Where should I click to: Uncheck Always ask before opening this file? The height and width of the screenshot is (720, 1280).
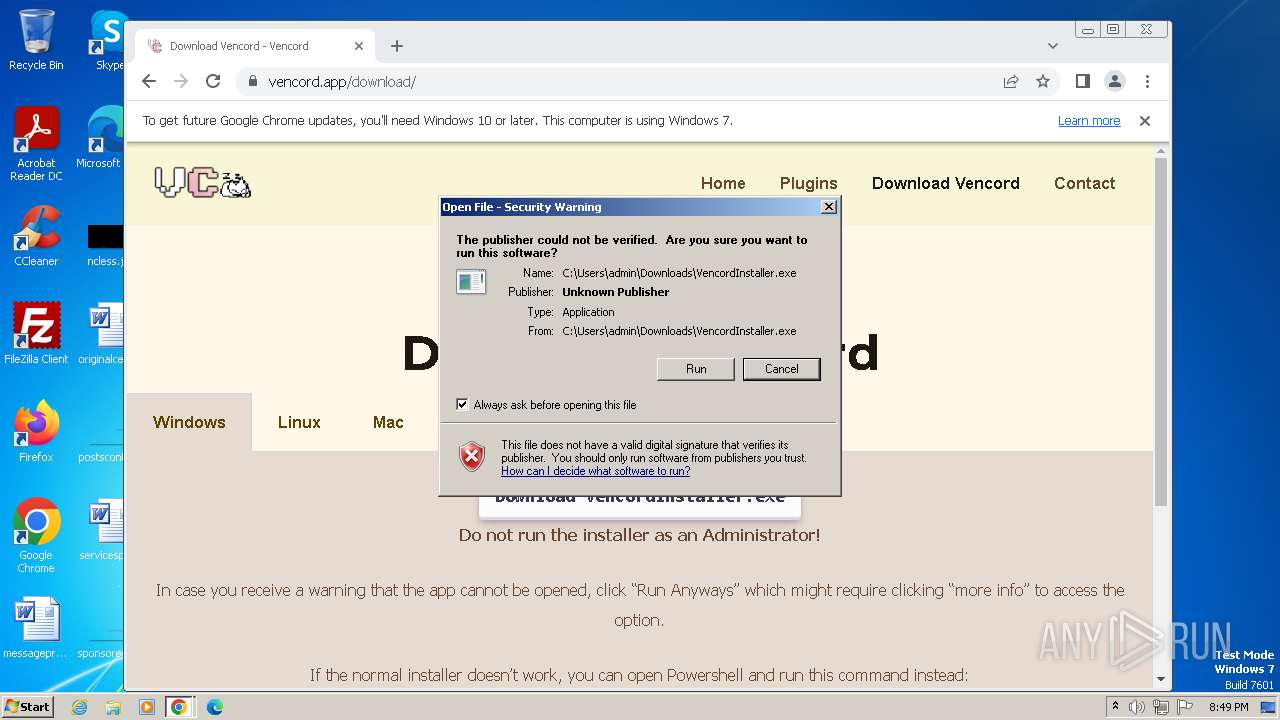point(462,405)
